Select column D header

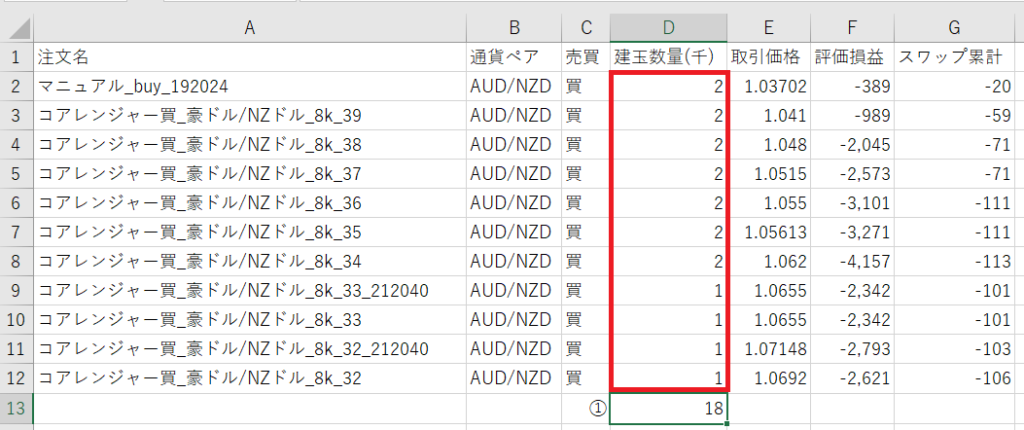pyautogui.click(x=668, y=28)
